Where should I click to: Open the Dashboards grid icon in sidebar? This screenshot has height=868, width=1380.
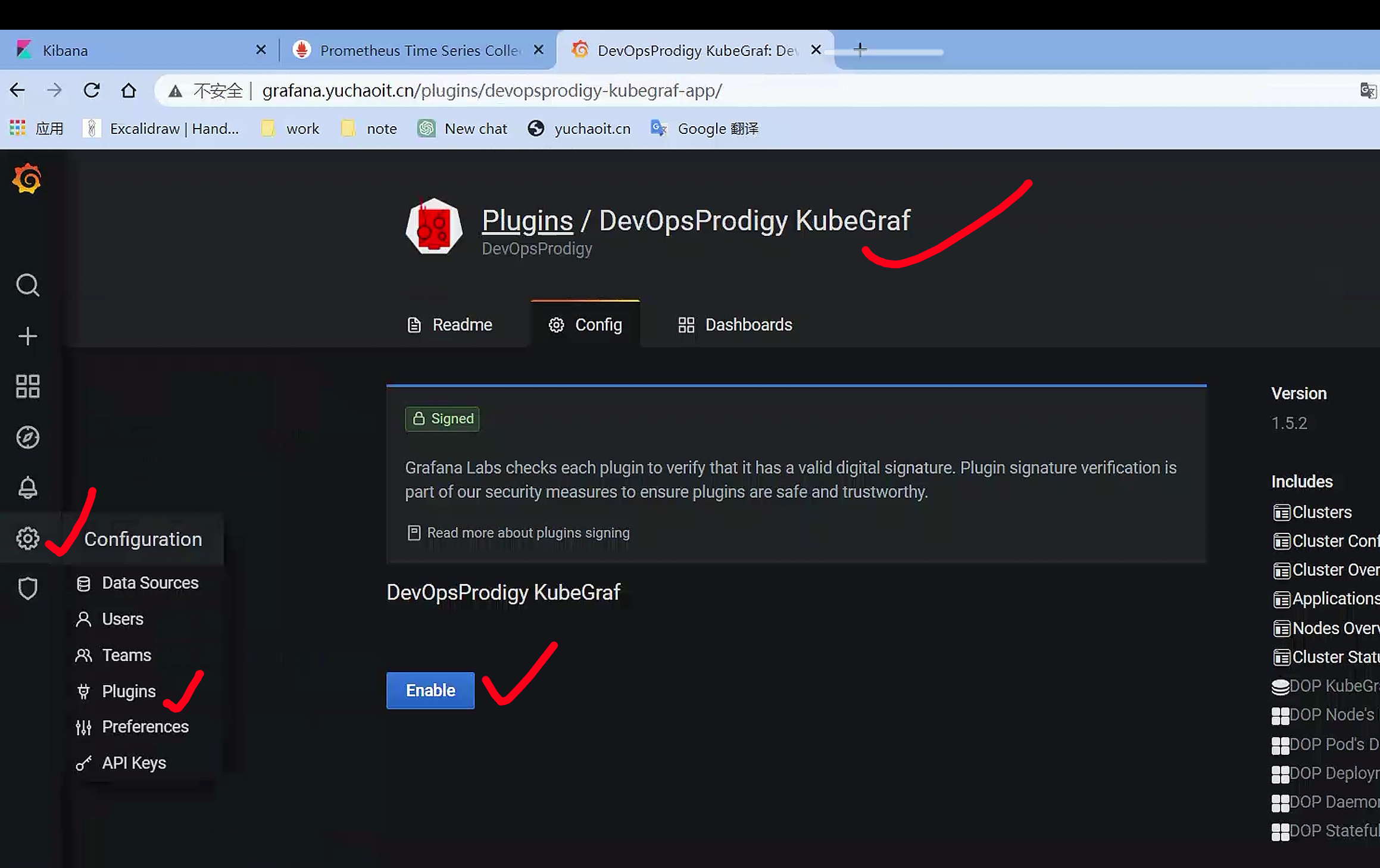[x=27, y=386]
